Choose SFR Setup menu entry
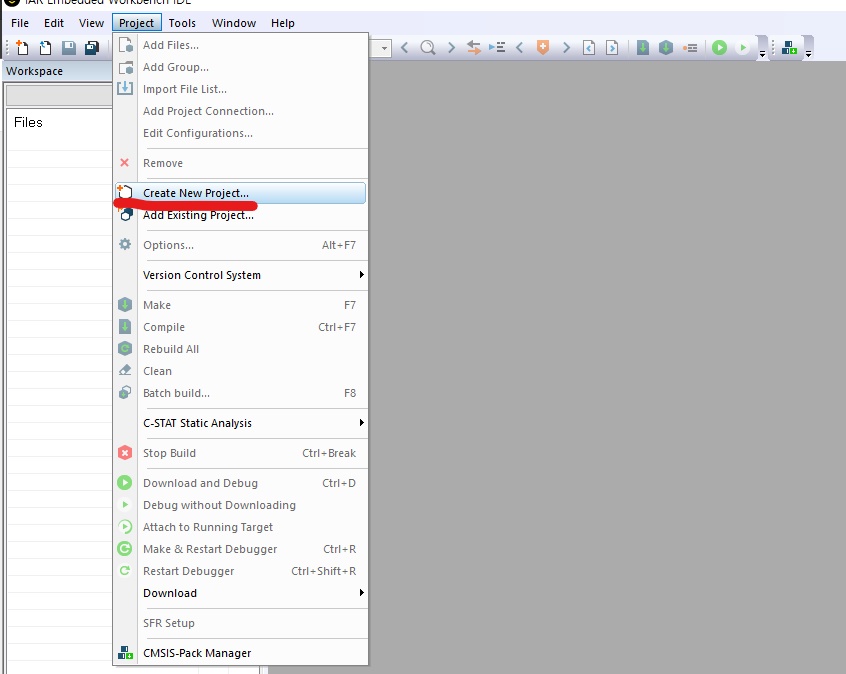The image size is (846, 674). click(x=241, y=623)
